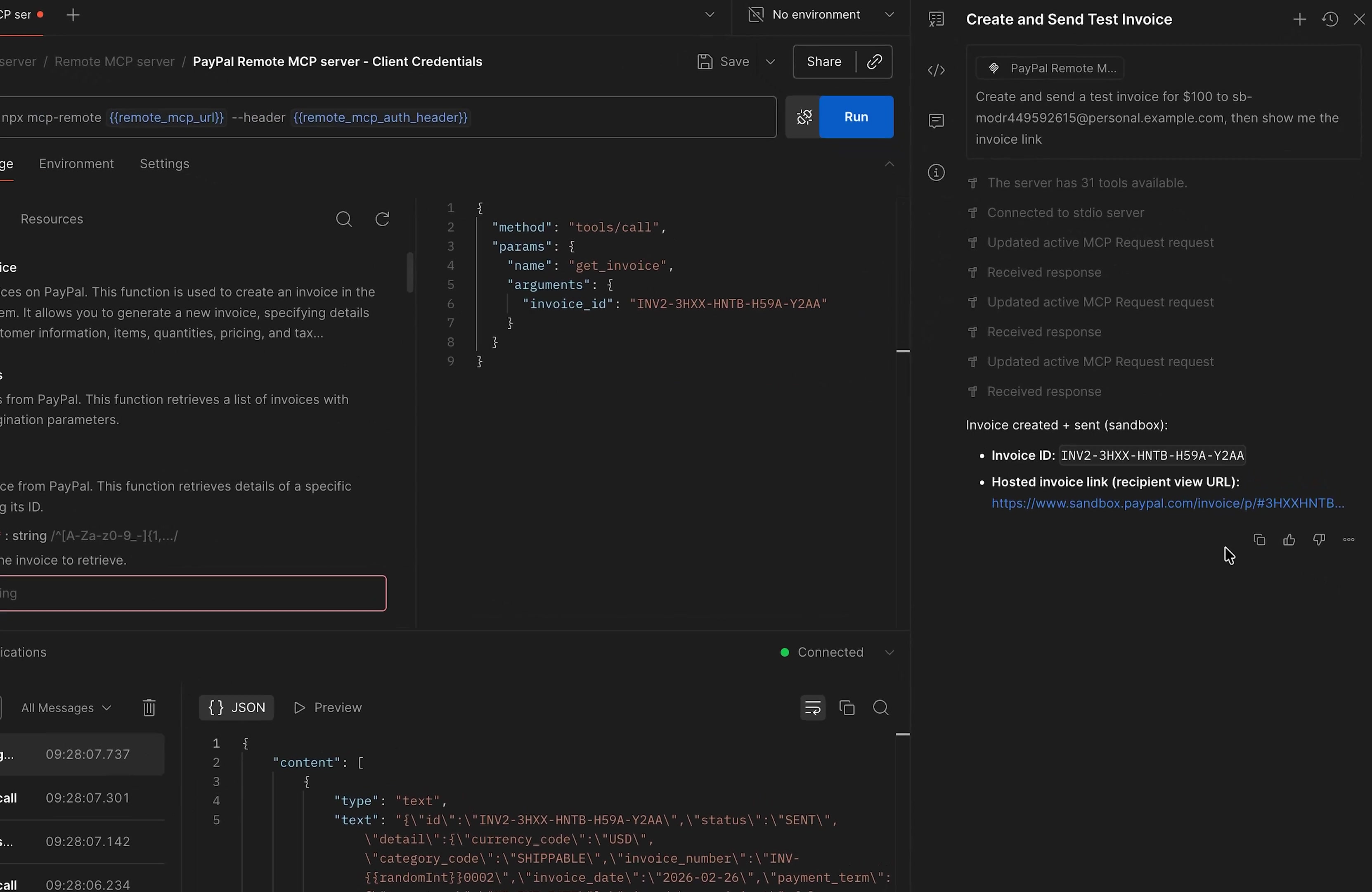Switch to the Preview tab
The width and height of the screenshot is (1372, 892).
coord(327,707)
